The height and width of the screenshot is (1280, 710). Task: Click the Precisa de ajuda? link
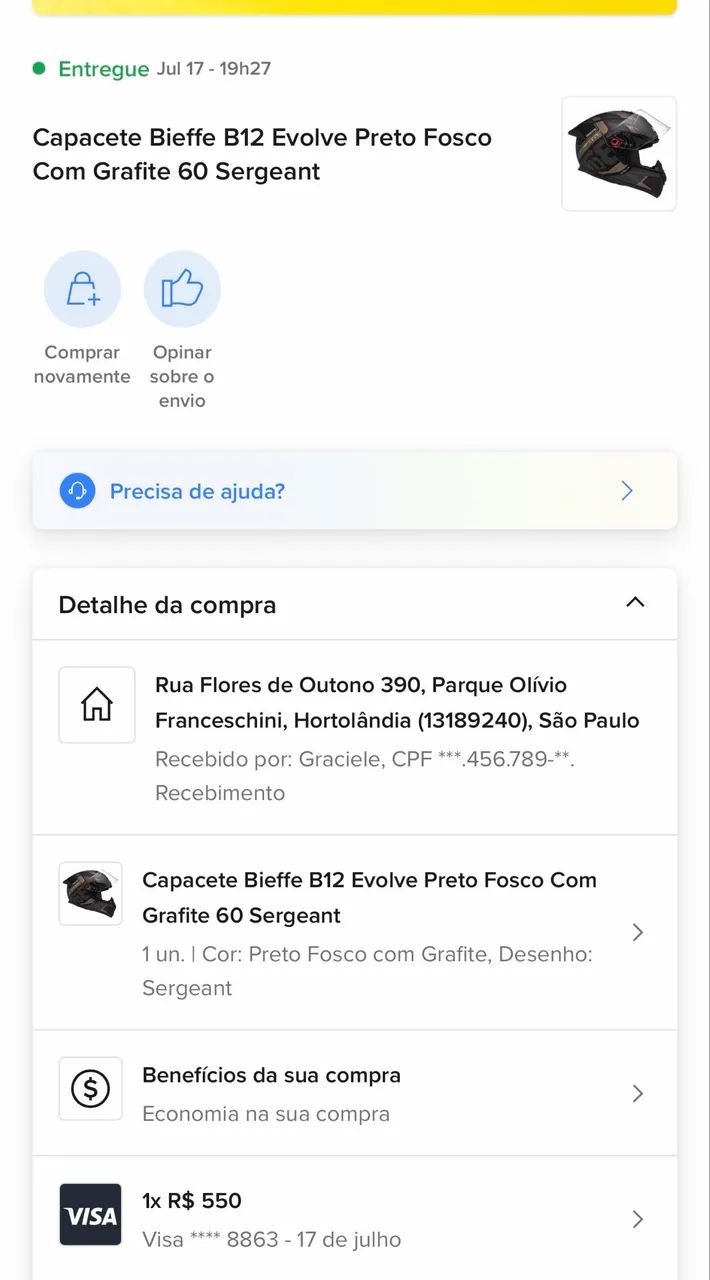click(197, 491)
